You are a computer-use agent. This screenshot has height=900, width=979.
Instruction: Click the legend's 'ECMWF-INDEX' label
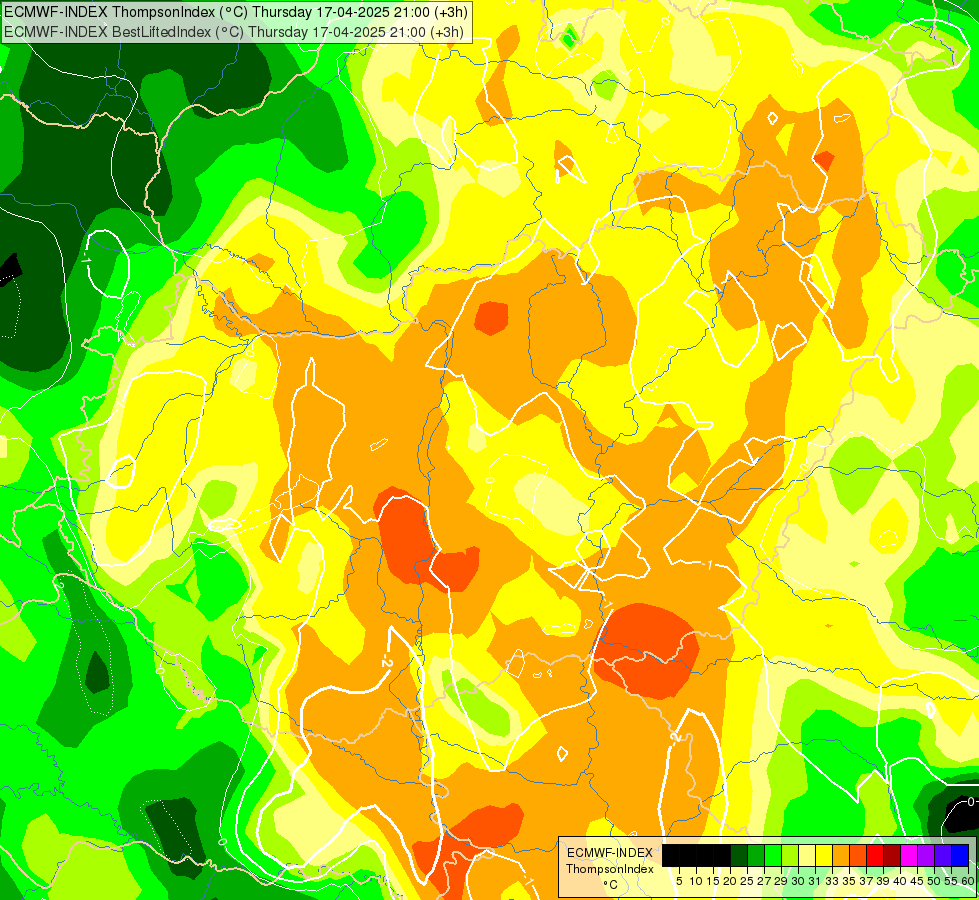610,853
